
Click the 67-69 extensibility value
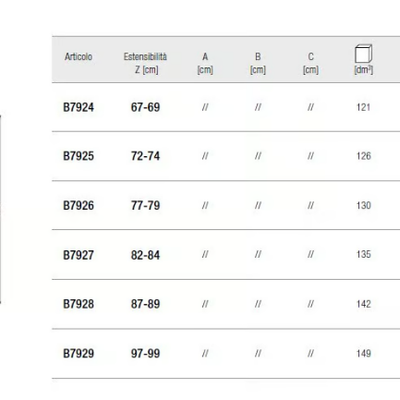point(145,107)
